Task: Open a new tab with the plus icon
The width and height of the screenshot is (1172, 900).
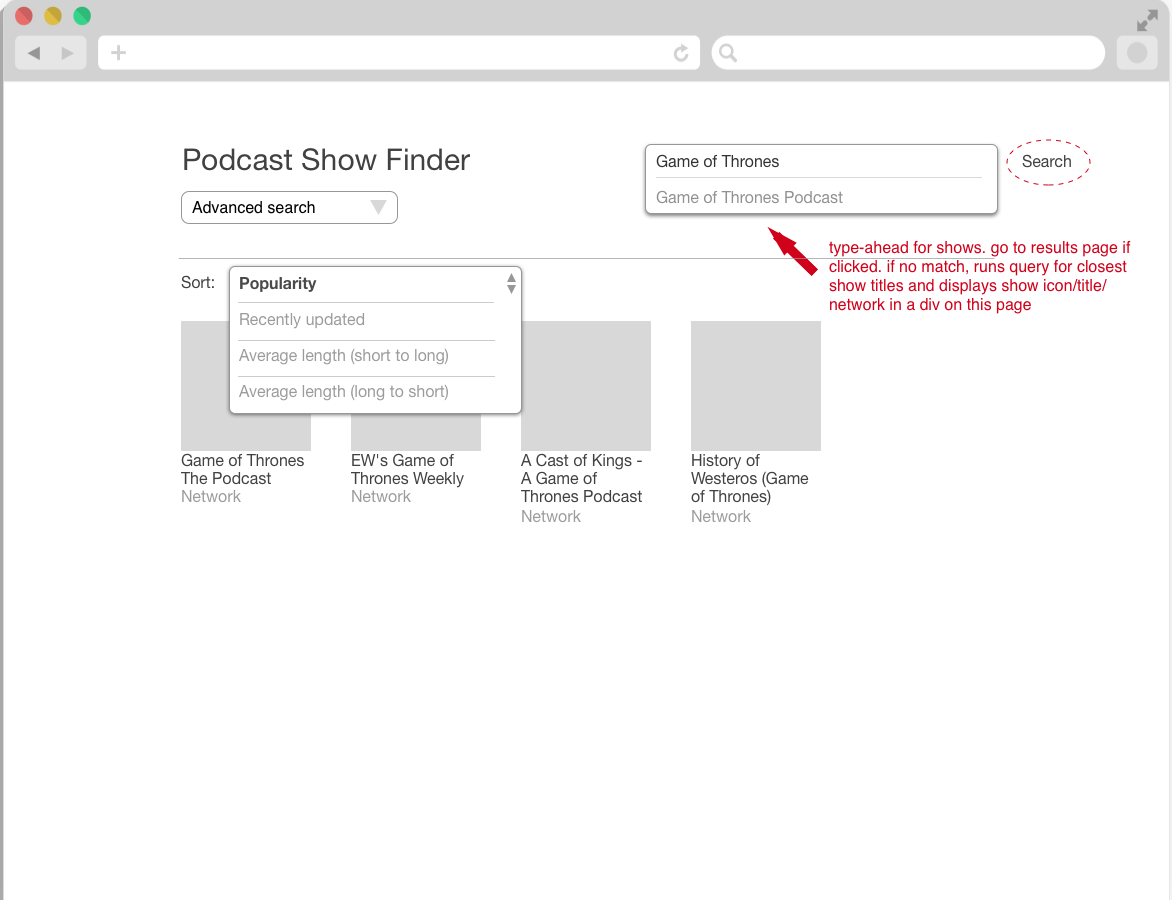Action: [118, 53]
